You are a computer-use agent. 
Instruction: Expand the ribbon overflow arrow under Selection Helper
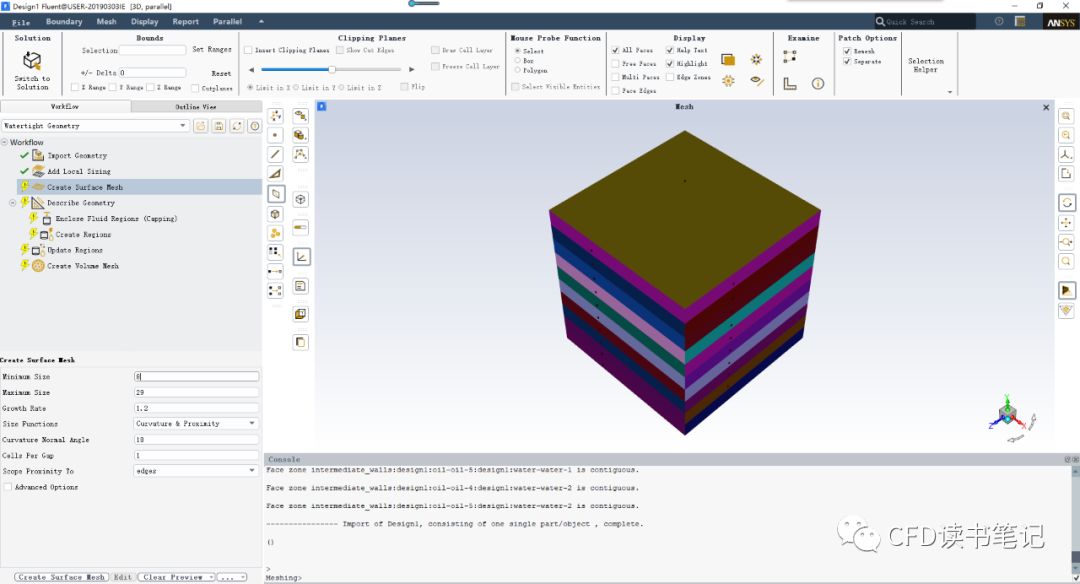click(950, 92)
